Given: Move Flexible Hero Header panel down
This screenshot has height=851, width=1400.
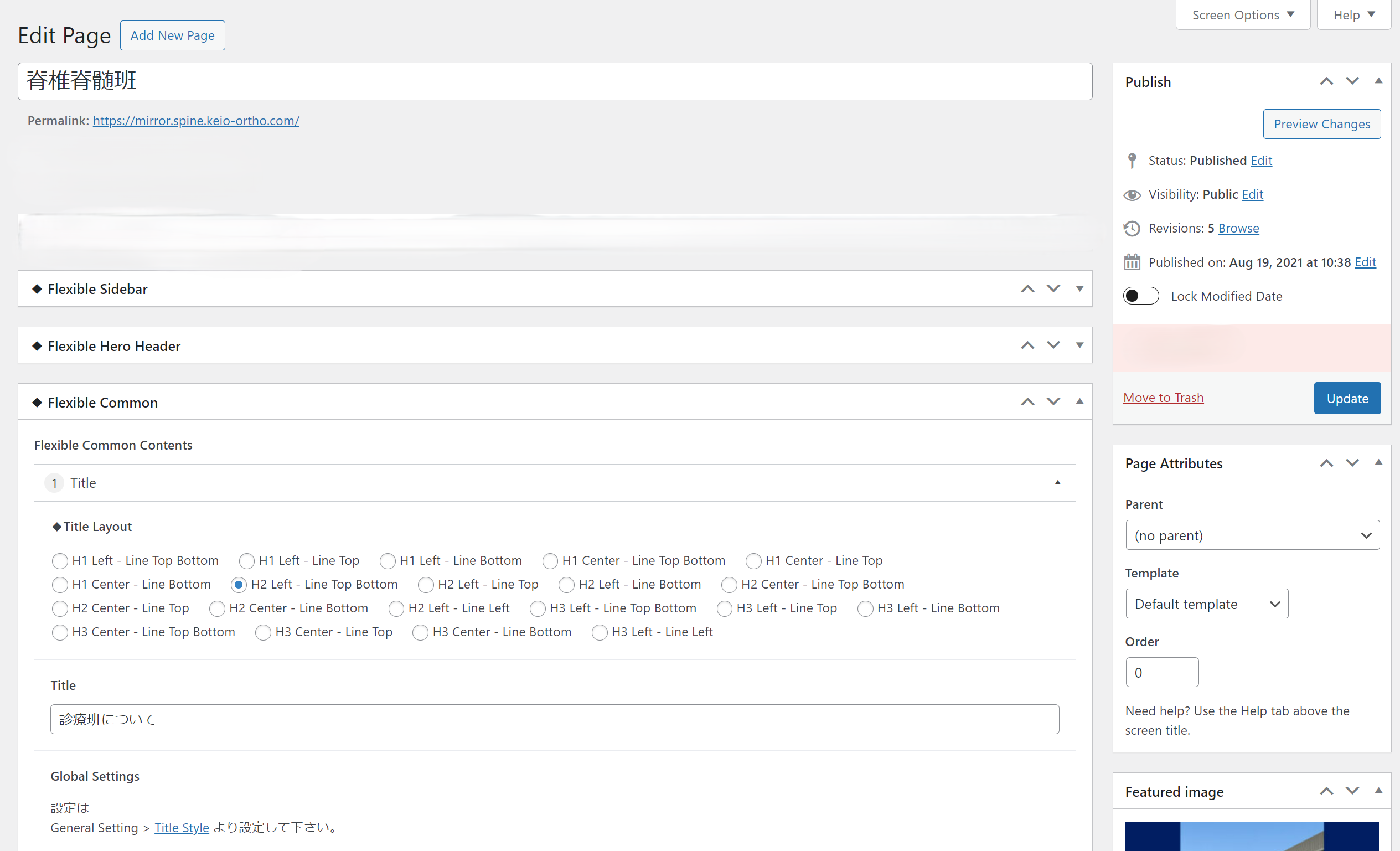Looking at the screenshot, I should [1053, 345].
